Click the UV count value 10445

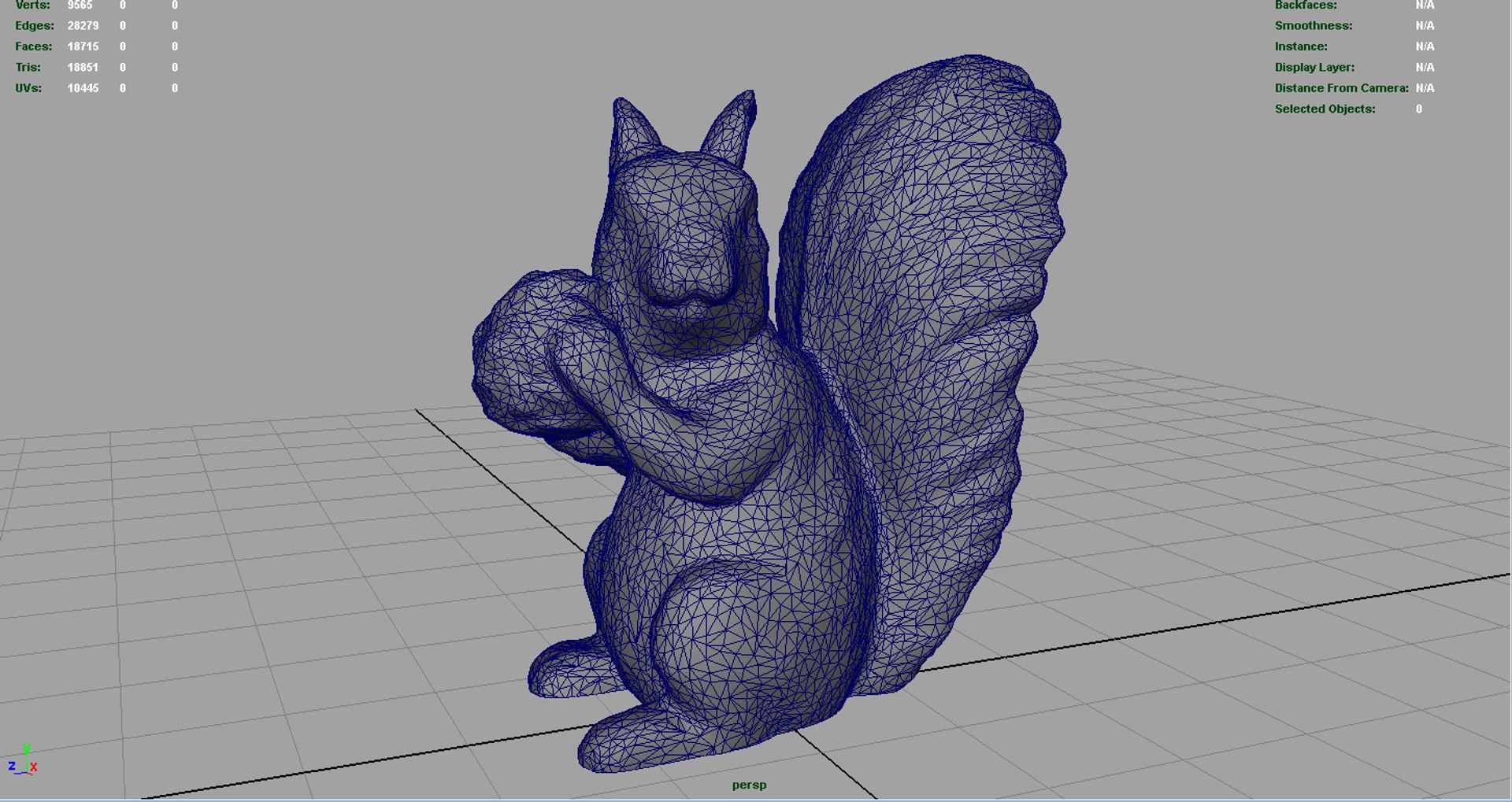(83, 88)
